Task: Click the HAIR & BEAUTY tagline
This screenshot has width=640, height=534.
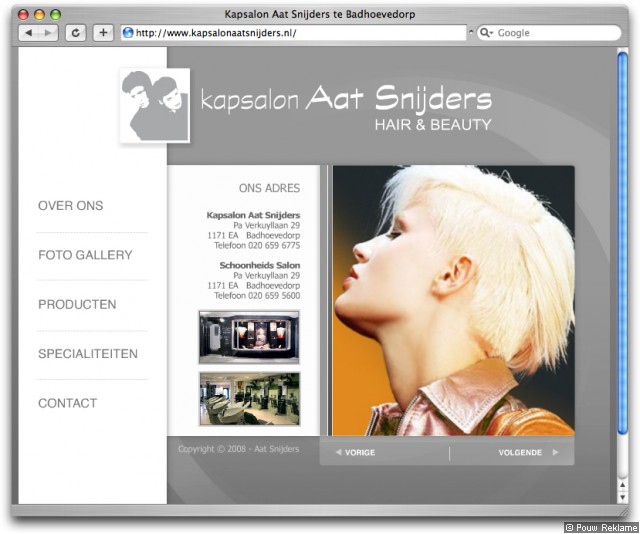Action: [433, 125]
